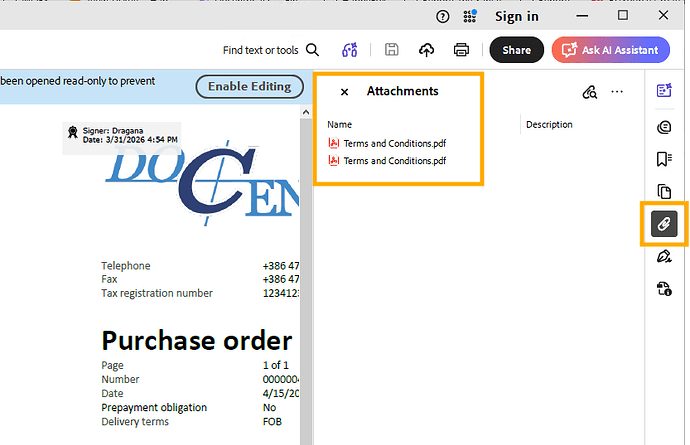Click Sign in

pos(517,17)
